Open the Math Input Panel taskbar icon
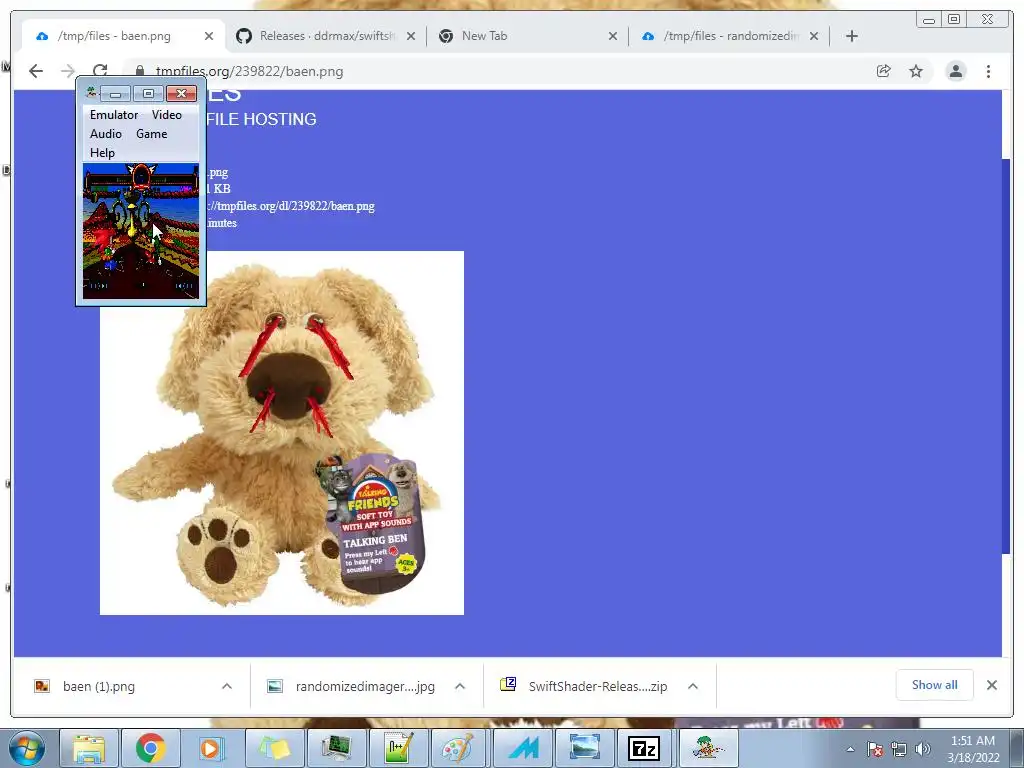 coord(397,748)
